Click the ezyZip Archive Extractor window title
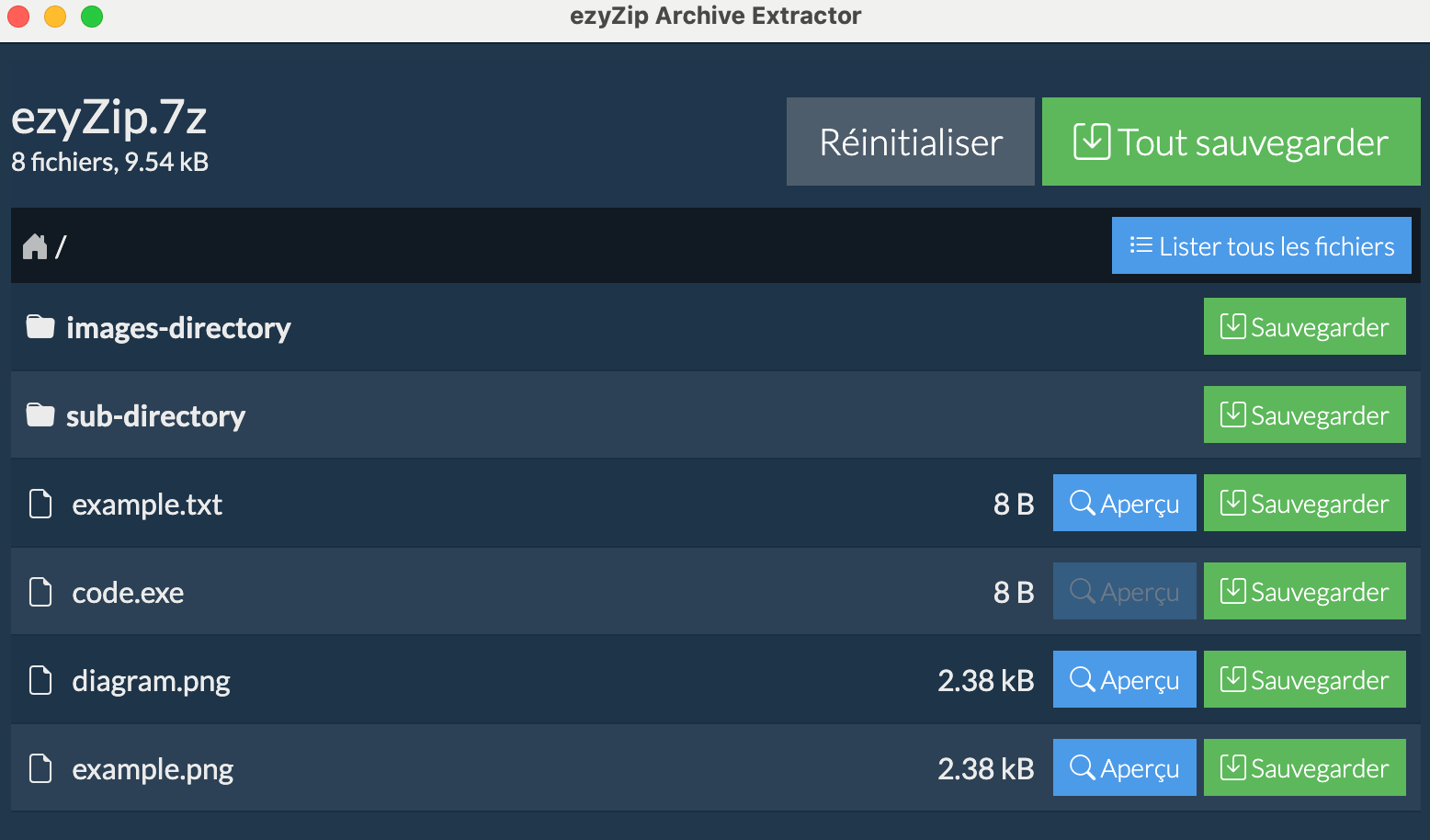This screenshot has height=840, width=1430. pyautogui.click(x=715, y=16)
